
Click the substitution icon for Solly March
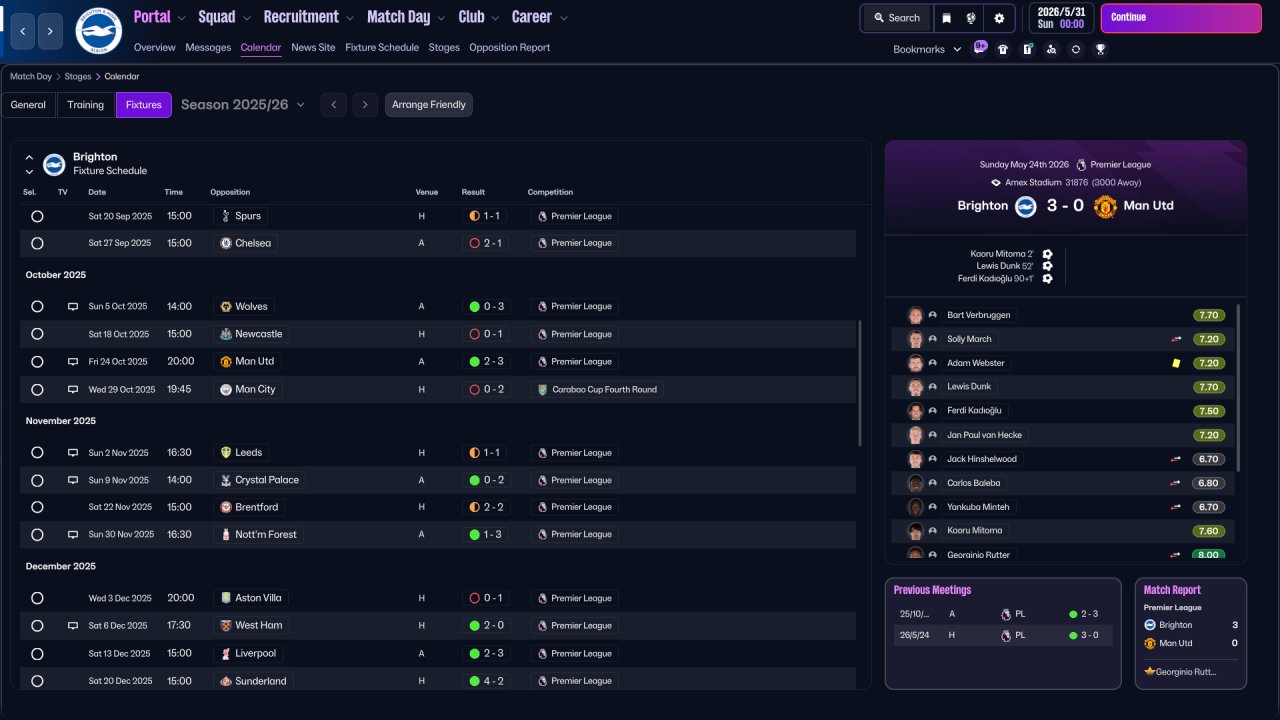pyautogui.click(x=1177, y=339)
